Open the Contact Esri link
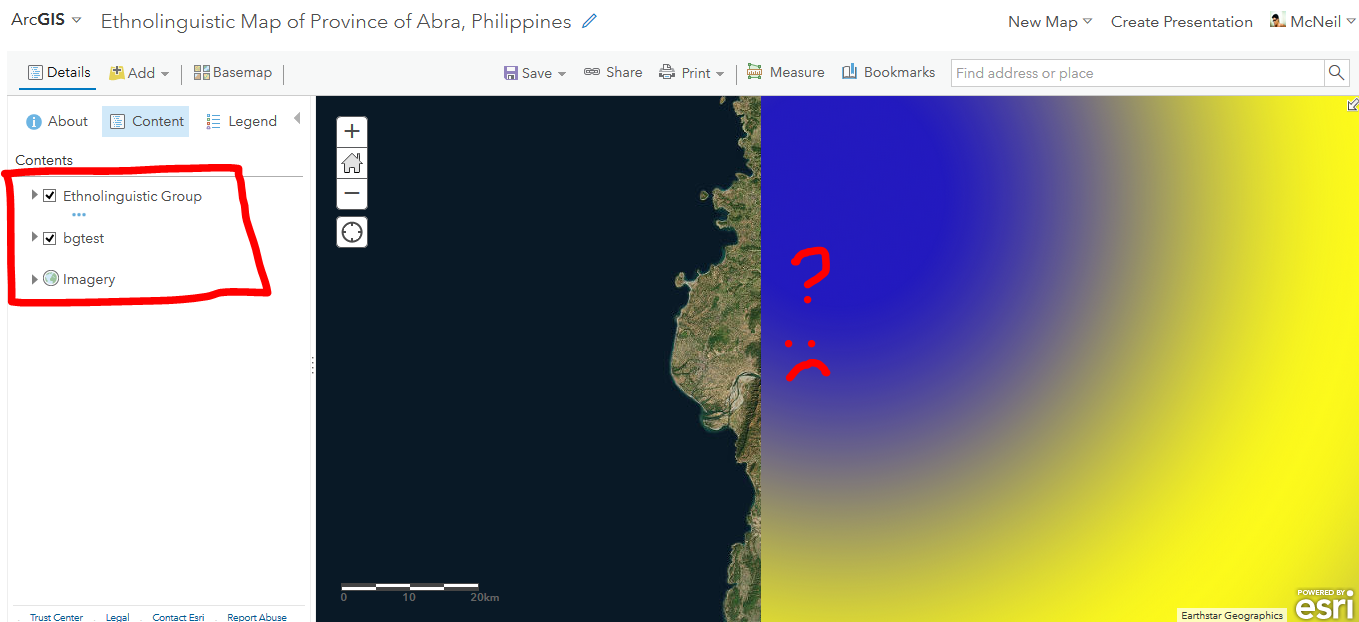 pos(178,617)
